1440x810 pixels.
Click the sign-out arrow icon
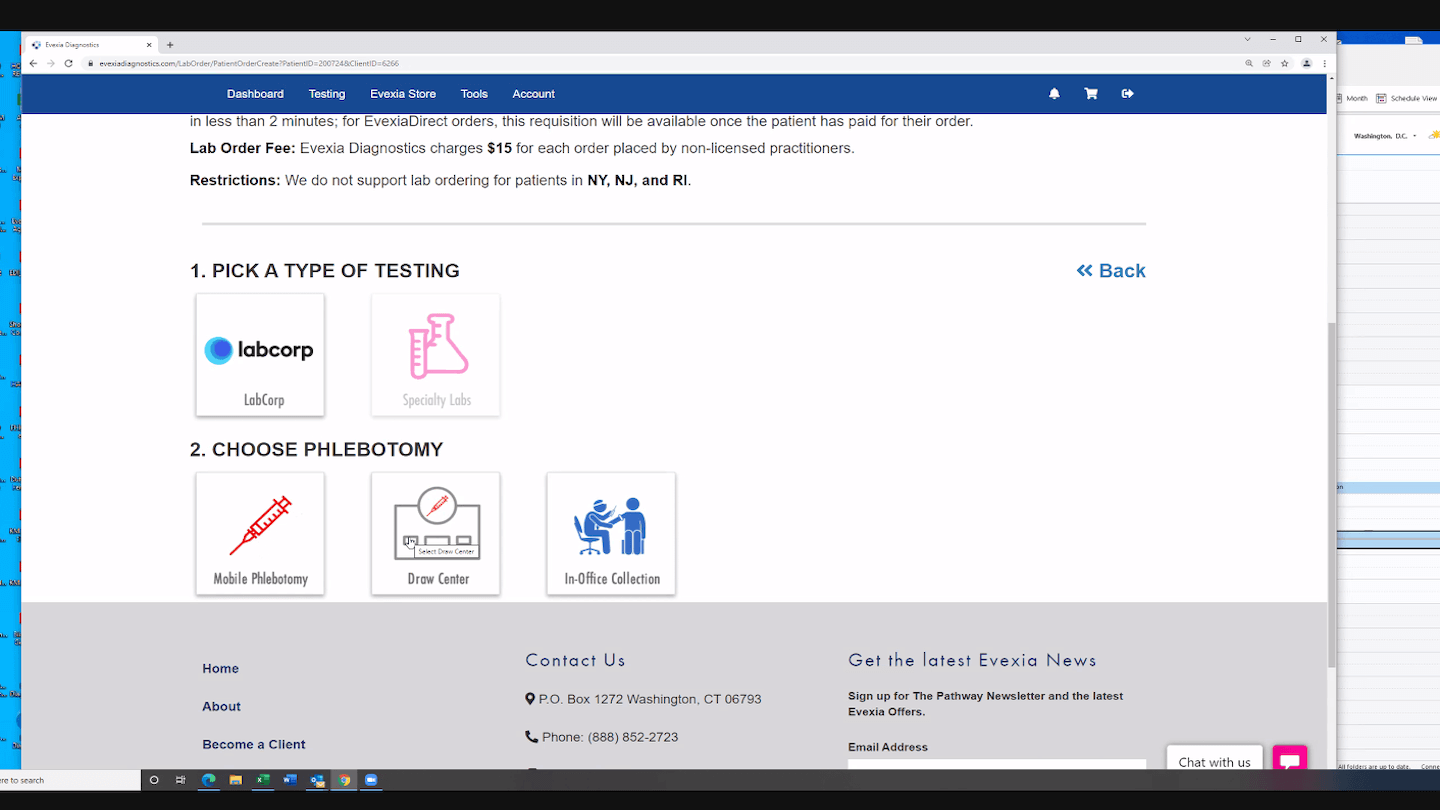(1128, 94)
